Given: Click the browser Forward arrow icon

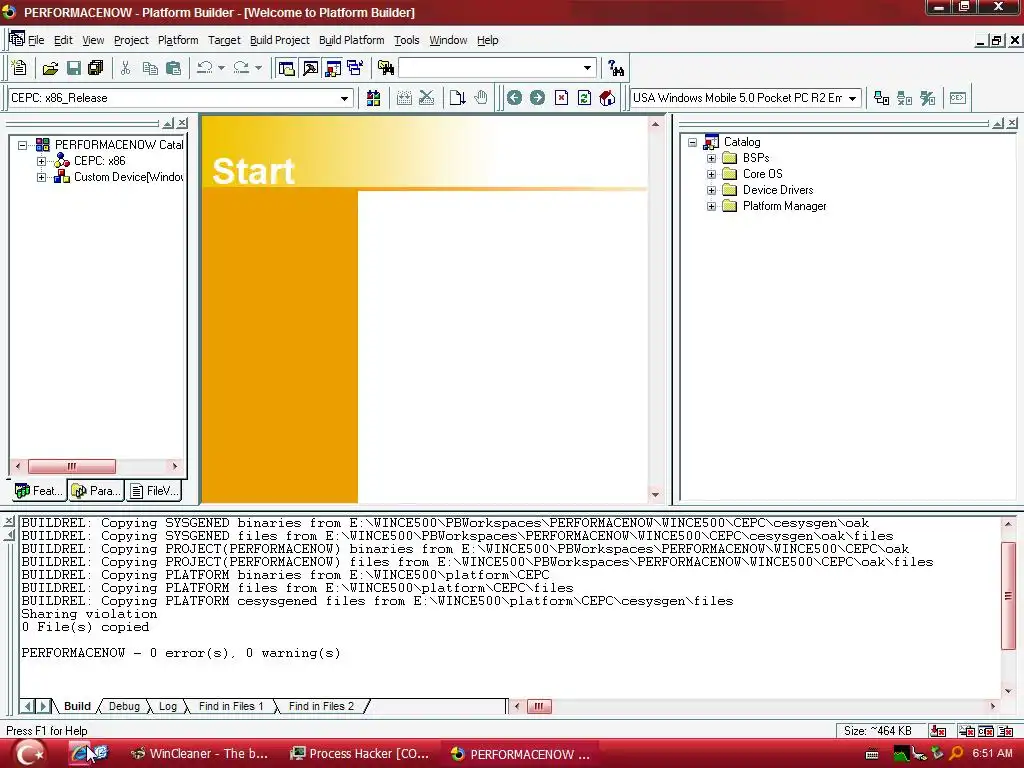Looking at the screenshot, I should (537, 98).
